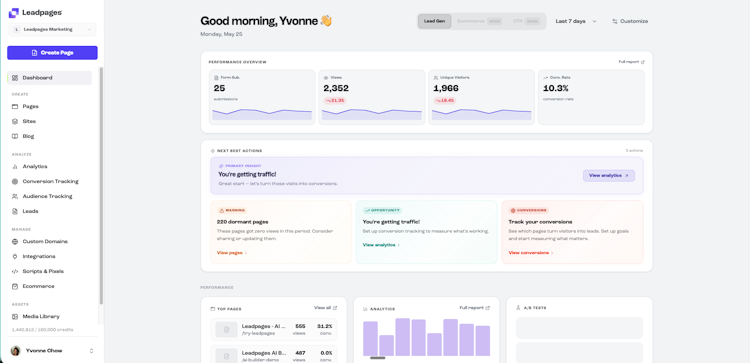Image resolution: width=750 pixels, height=363 pixels.
Task: Open Conversion Tracking via its target icon
Action: point(15,181)
